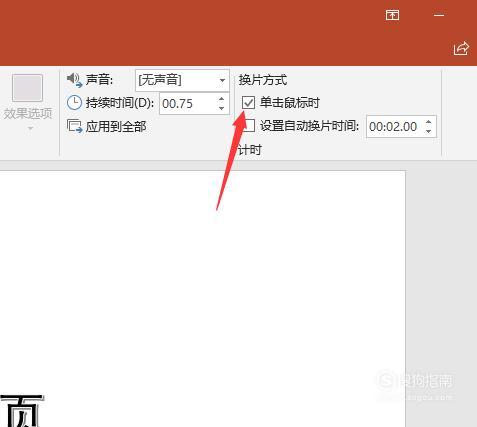Open the 效果选项 (Effect Options) button
The image size is (477, 427).
coord(28,102)
